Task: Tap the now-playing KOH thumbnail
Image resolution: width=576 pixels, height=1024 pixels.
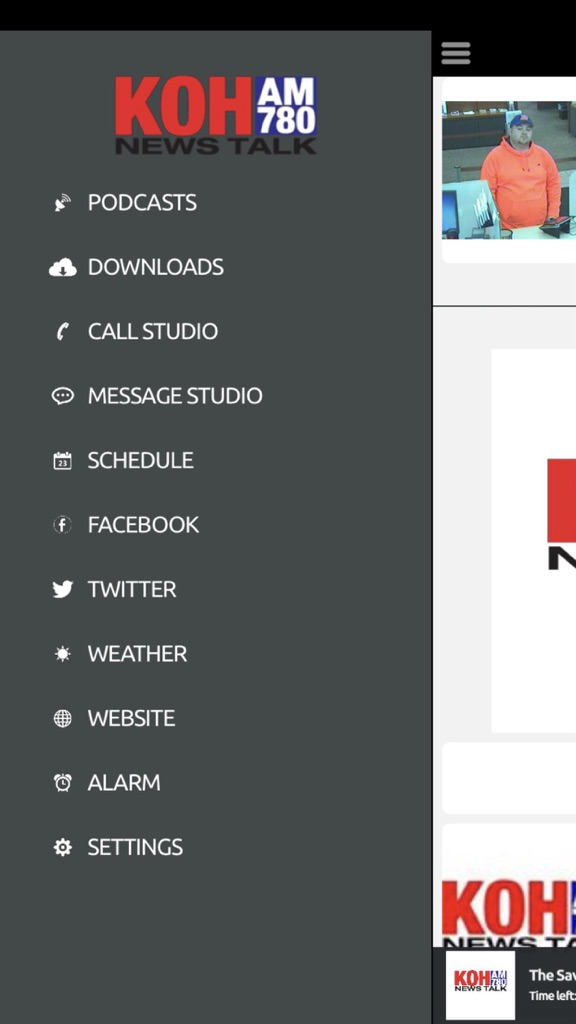Action: pos(480,985)
